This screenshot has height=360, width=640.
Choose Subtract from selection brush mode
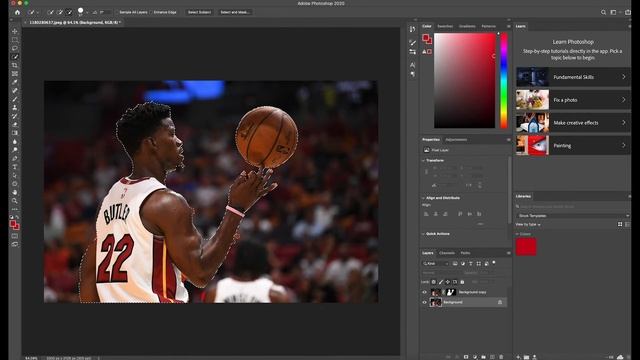[69, 12]
